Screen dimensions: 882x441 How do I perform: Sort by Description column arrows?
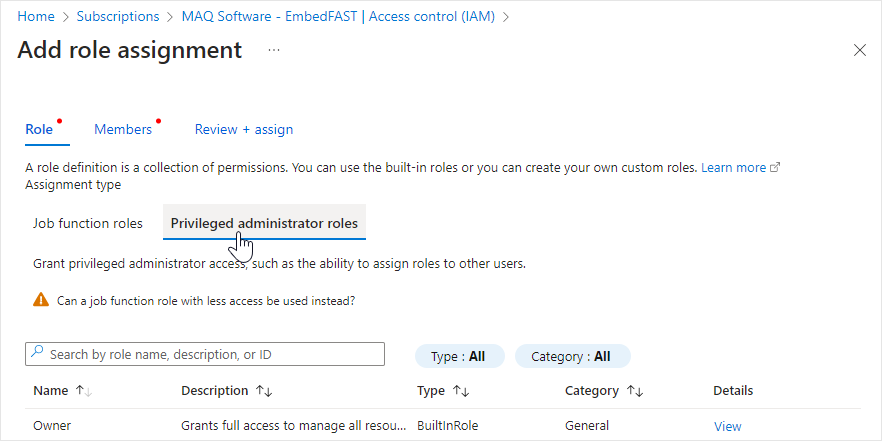pyautogui.click(x=264, y=391)
